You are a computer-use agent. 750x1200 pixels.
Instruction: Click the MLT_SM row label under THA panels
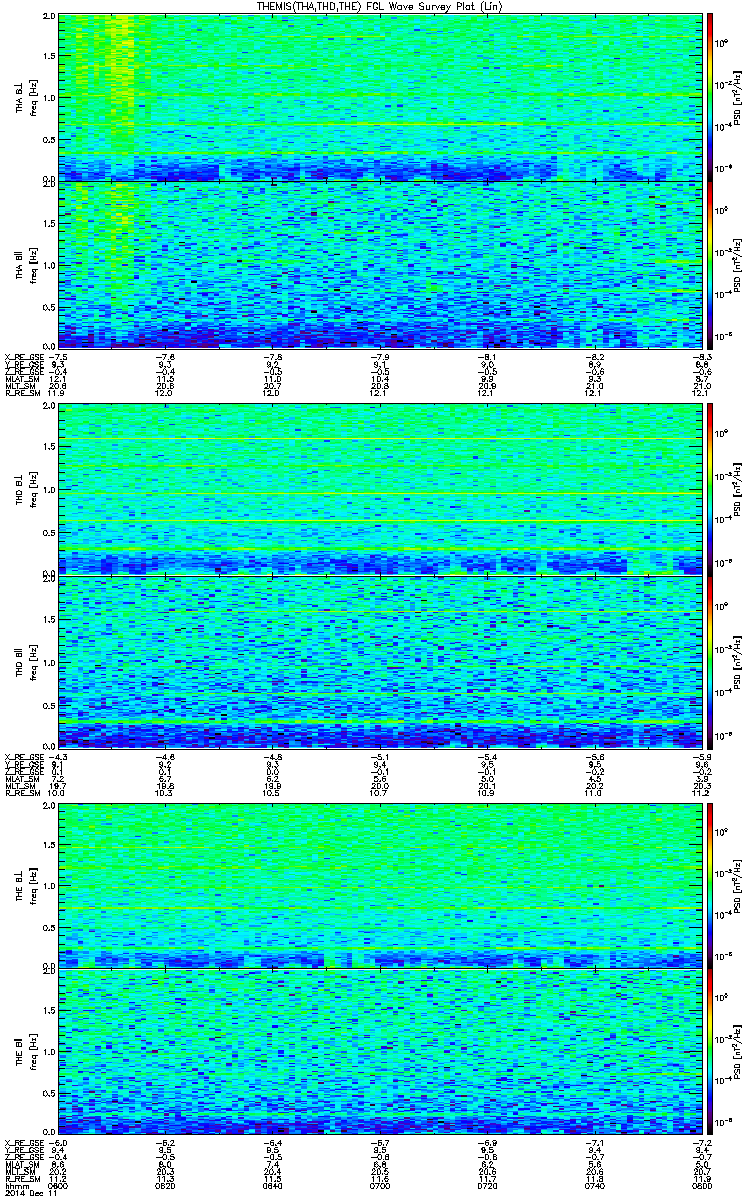(x=20, y=386)
